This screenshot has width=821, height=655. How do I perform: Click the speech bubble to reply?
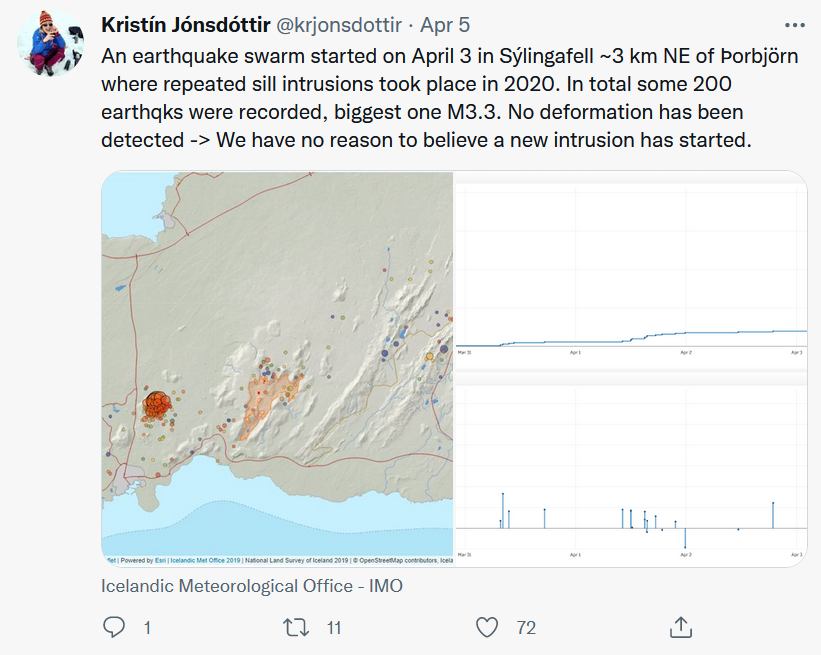[116, 627]
